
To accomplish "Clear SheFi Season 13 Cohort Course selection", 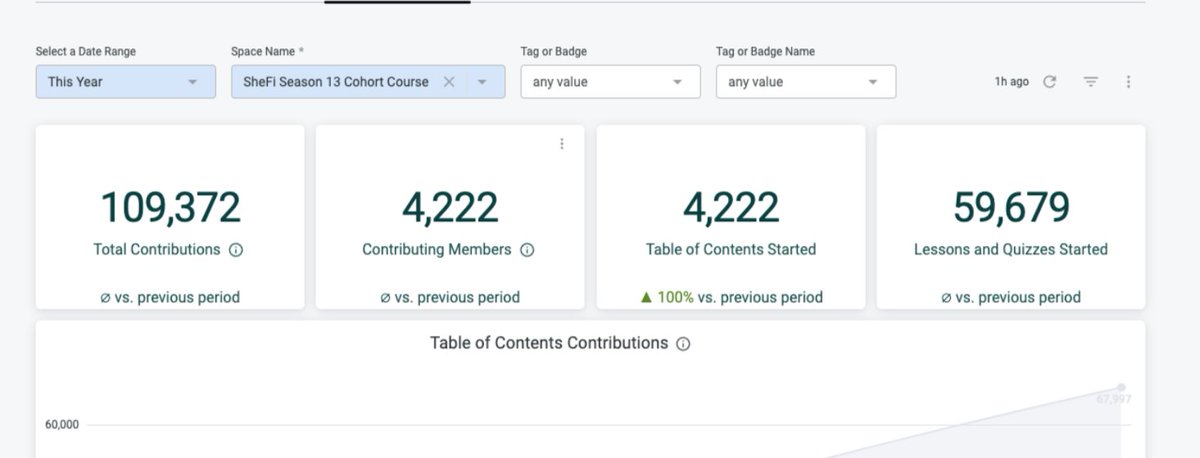I will [x=449, y=82].
